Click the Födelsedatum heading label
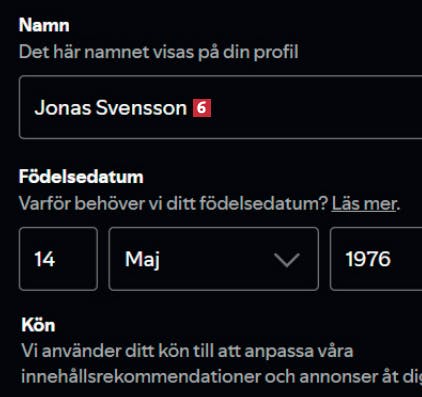422x397 pixels. coord(81,176)
